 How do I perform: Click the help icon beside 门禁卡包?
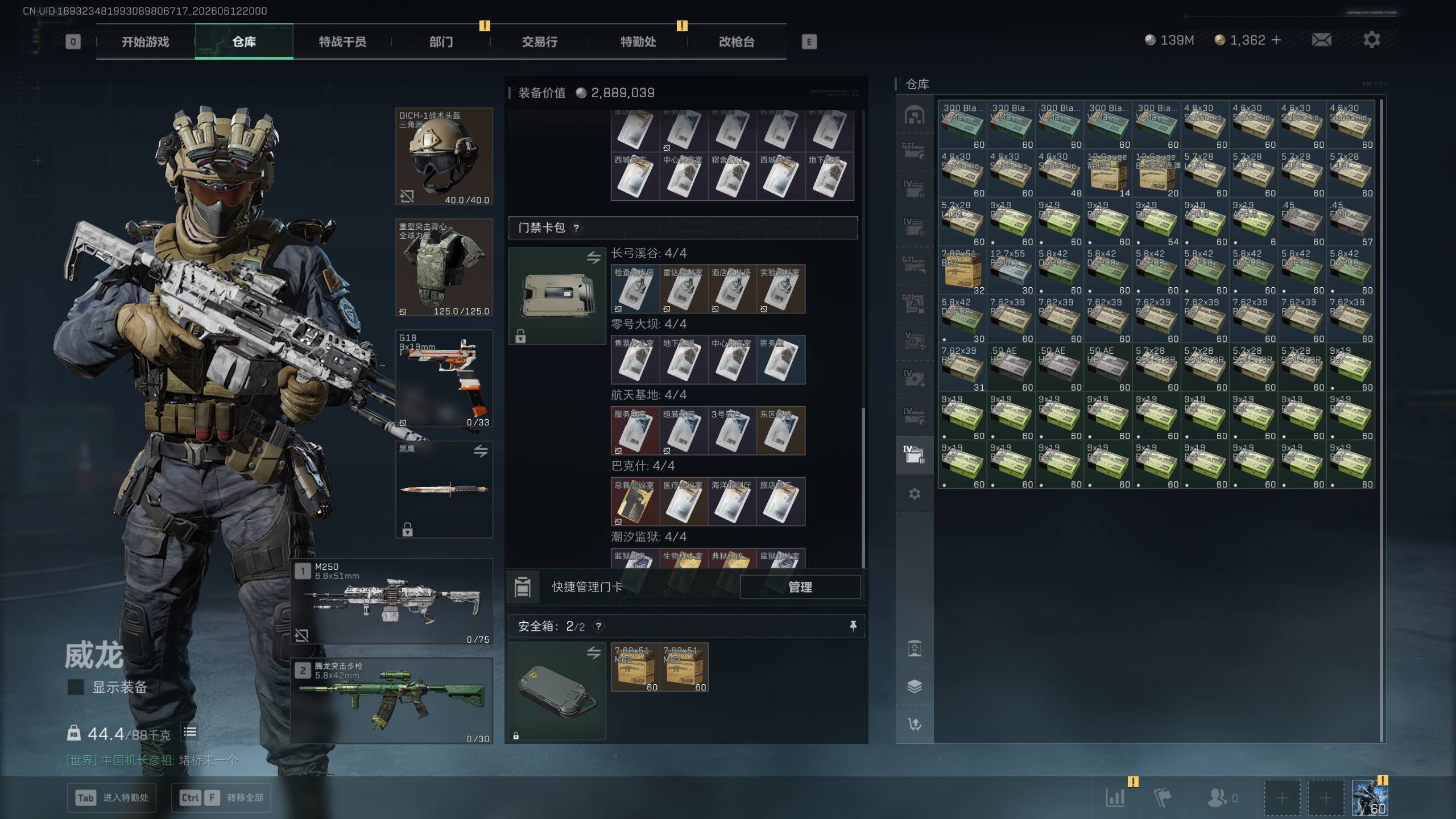[x=576, y=228]
